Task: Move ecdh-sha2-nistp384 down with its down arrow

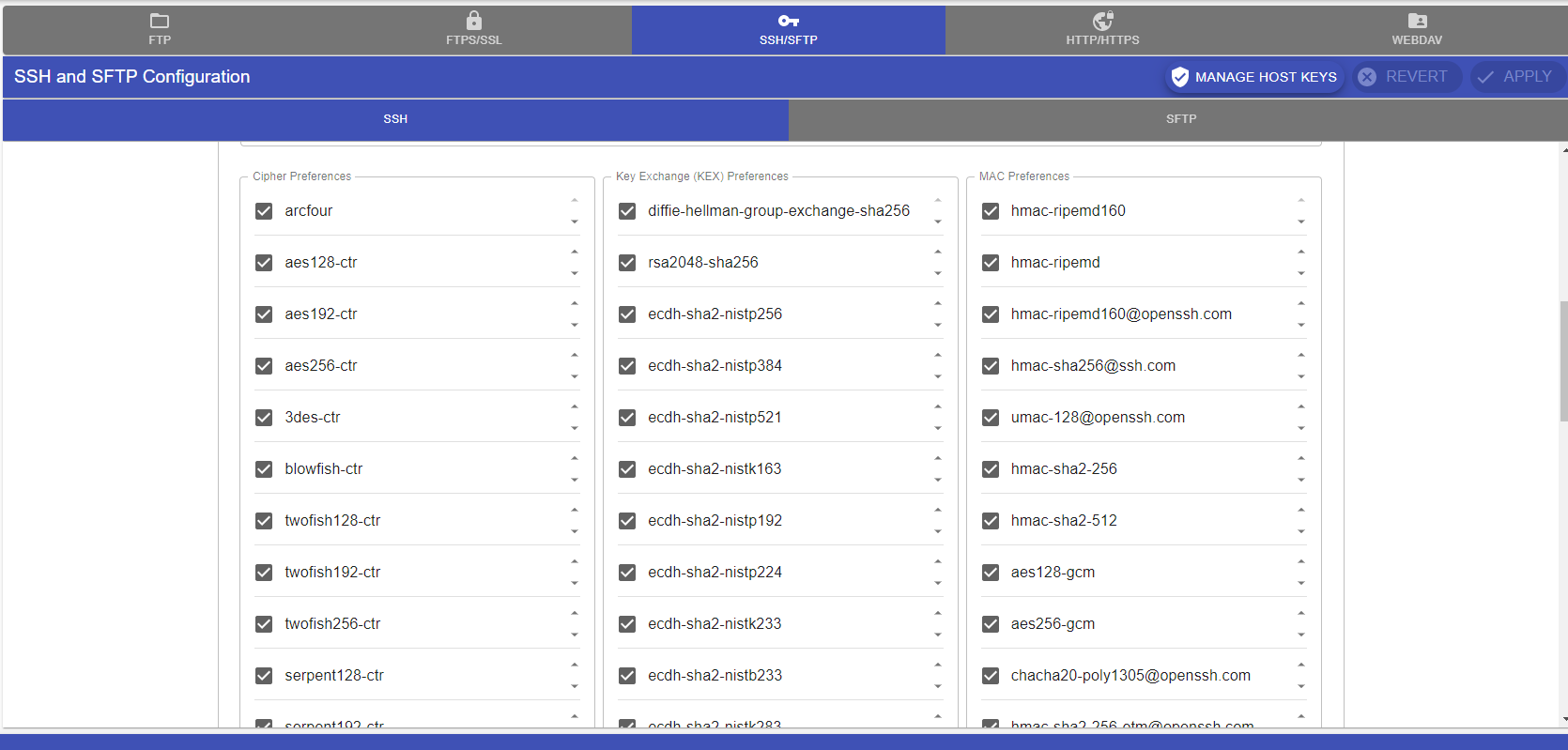Action: click(x=938, y=377)
